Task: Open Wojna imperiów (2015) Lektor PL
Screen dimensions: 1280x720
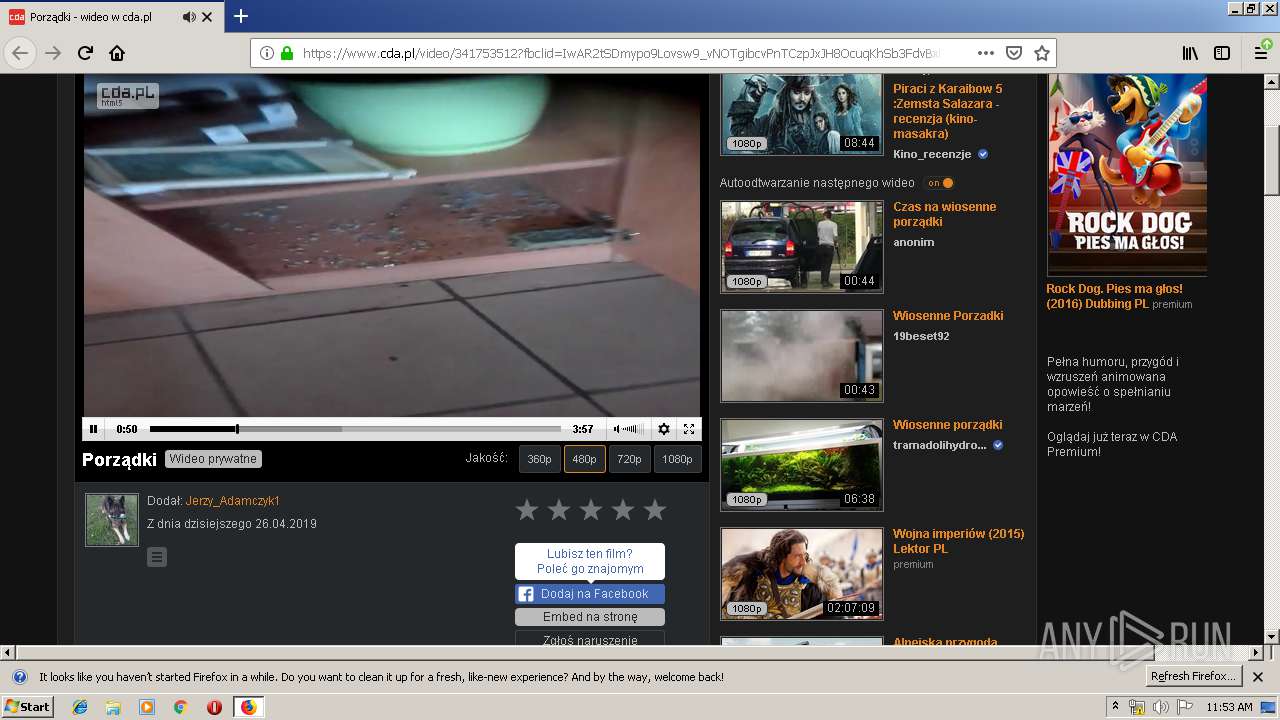Action: pos(958,541)
